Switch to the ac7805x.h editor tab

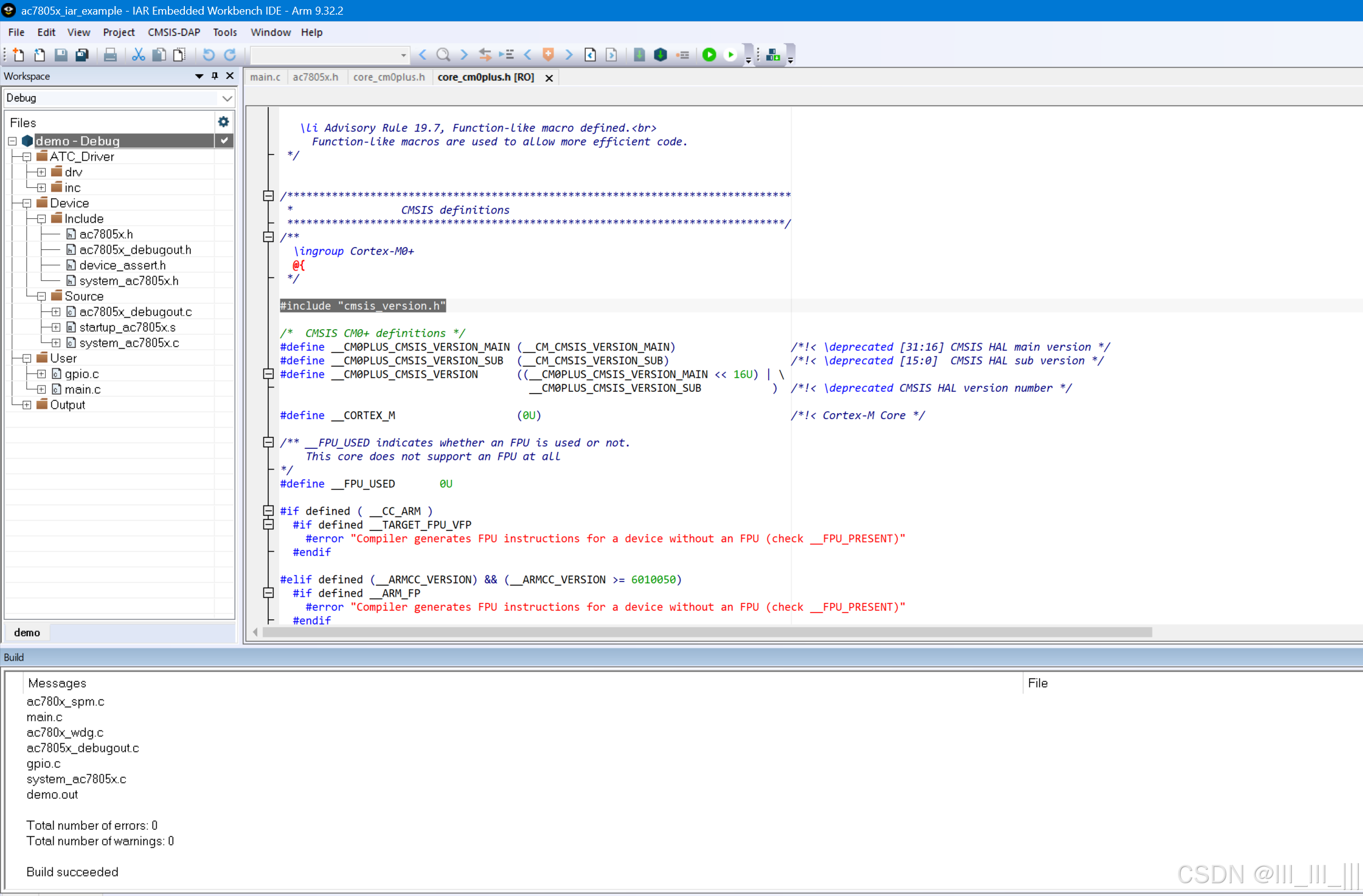(316, 77)
